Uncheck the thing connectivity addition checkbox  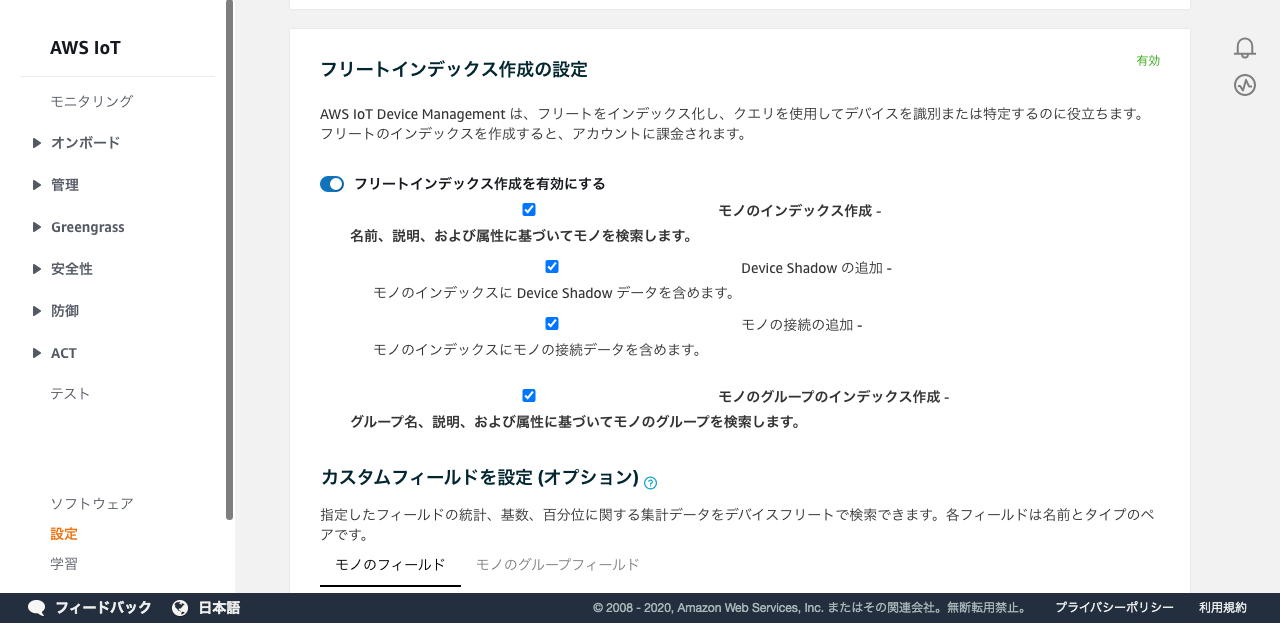(x=552, y=324)
